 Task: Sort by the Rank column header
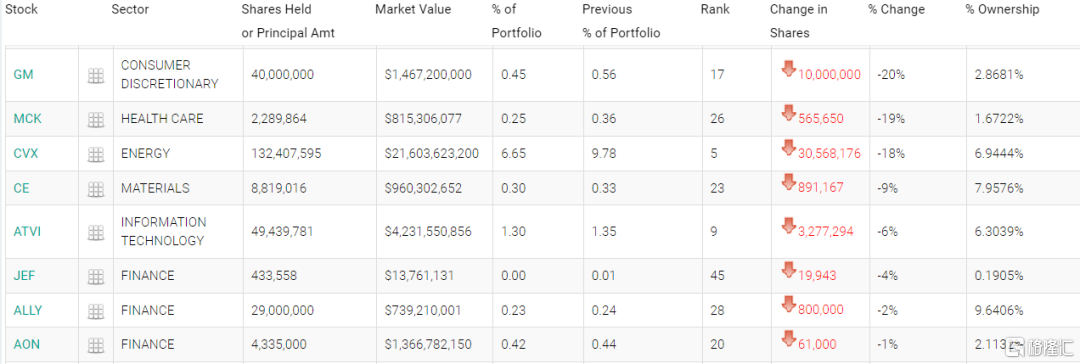pos(715,10)
